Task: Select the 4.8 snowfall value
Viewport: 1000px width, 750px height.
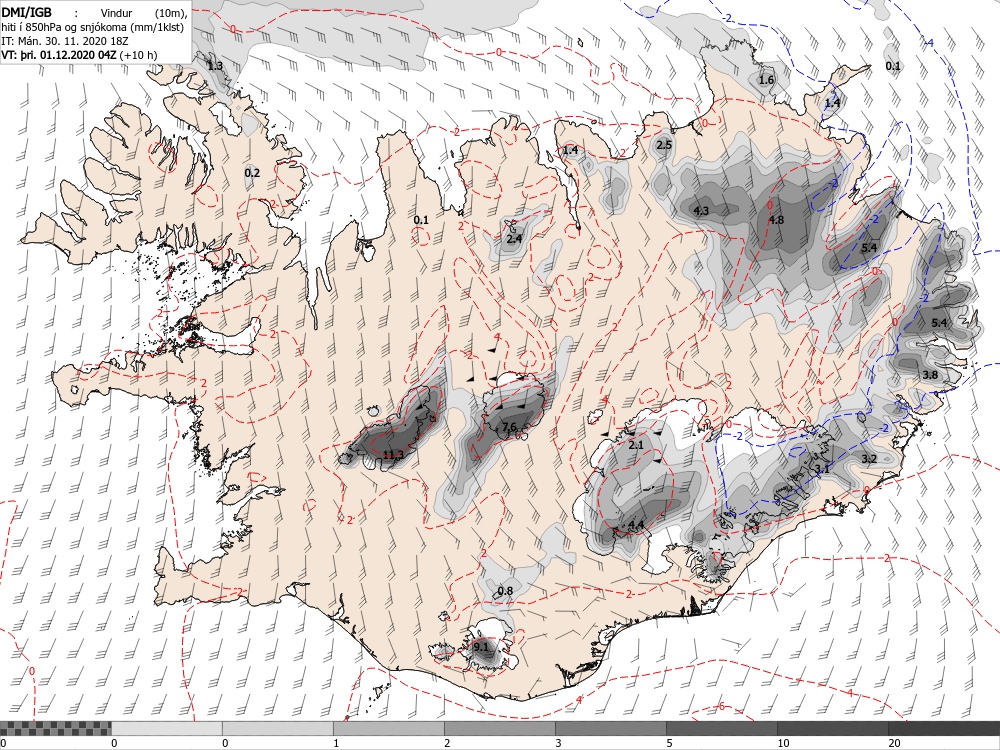Action: point(776,220)
